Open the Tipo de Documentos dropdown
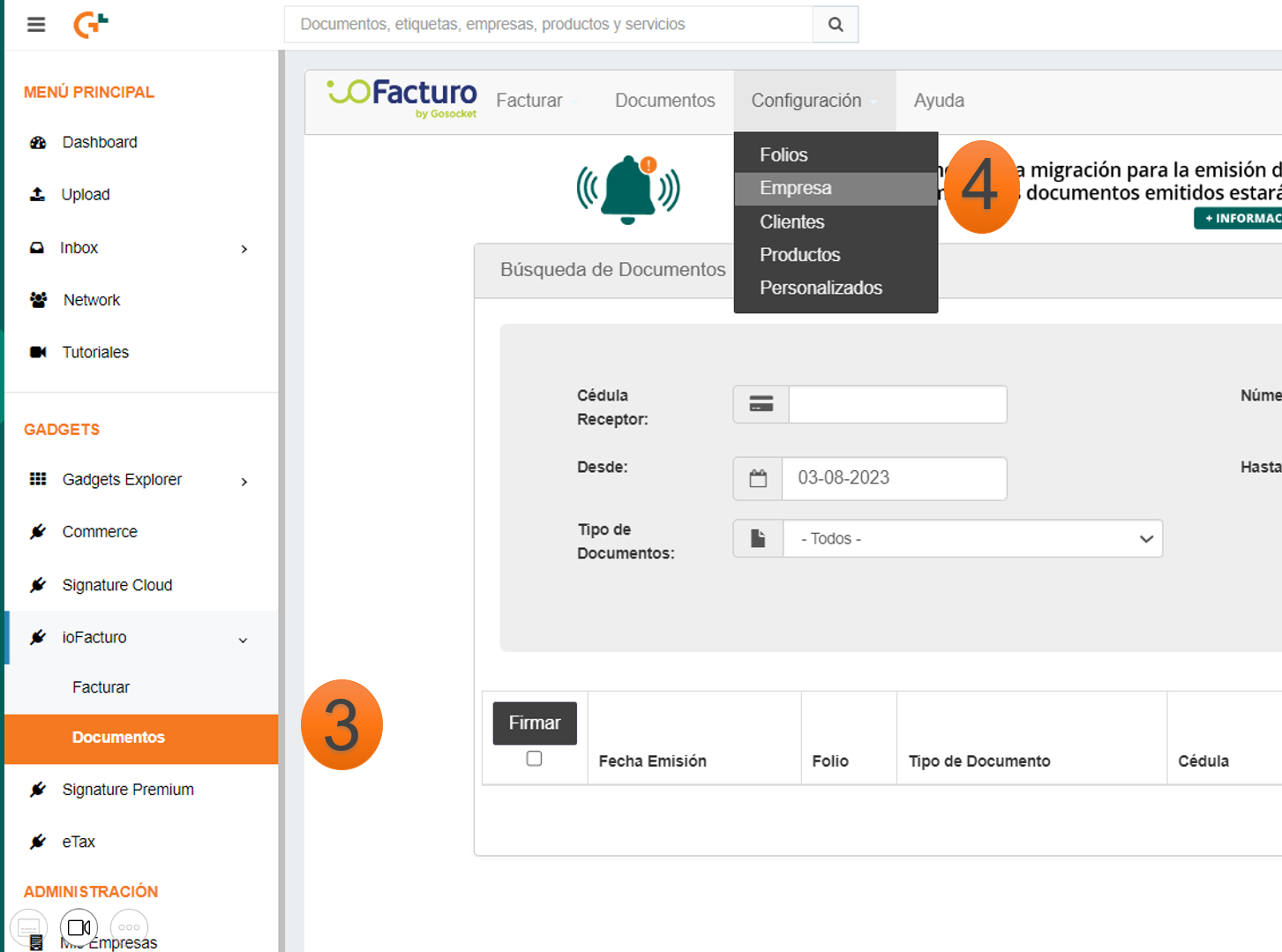 [972, 538]
